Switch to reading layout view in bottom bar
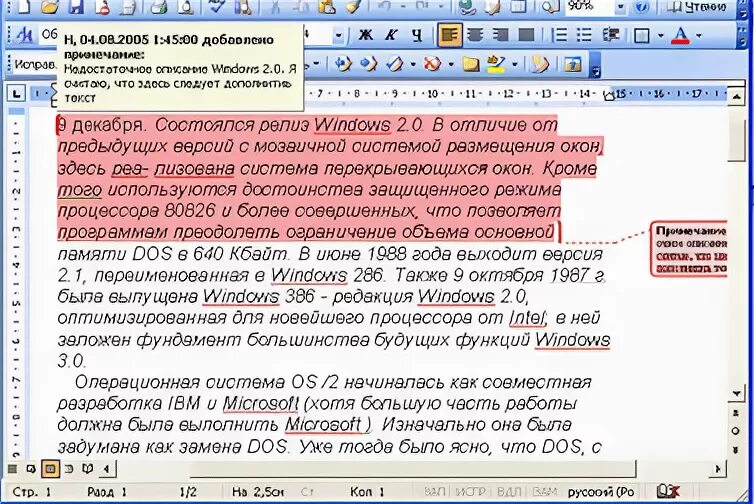Viewport: 754px width, 504px height. click(88, 468)
